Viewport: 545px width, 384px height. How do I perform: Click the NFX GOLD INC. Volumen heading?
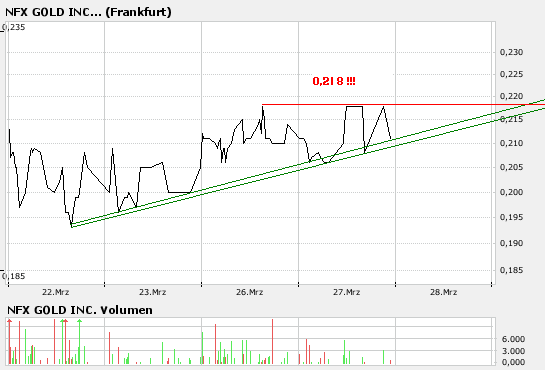tap(80, 310)
